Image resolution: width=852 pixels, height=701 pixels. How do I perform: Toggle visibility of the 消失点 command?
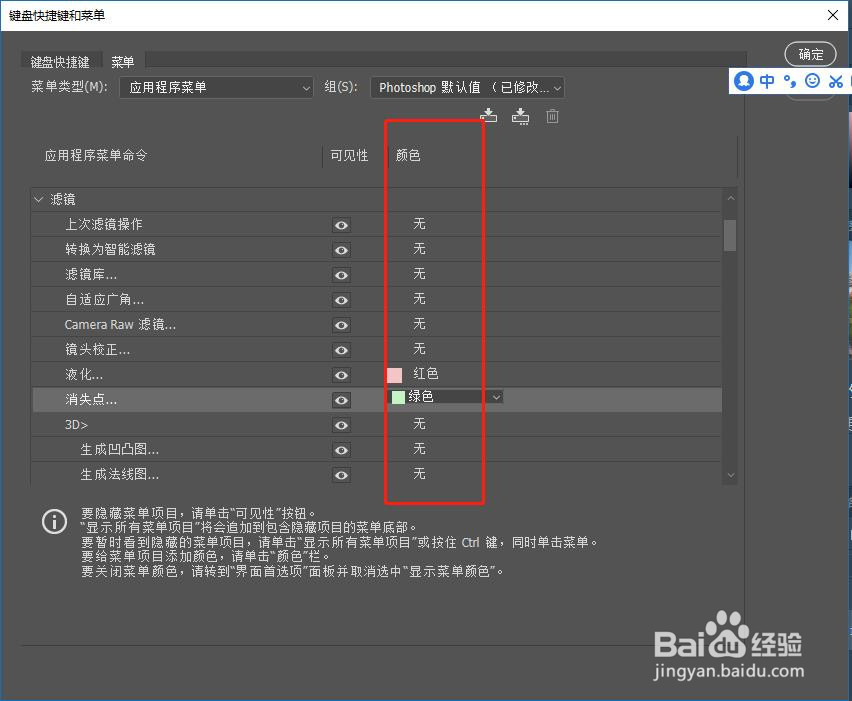341,399
